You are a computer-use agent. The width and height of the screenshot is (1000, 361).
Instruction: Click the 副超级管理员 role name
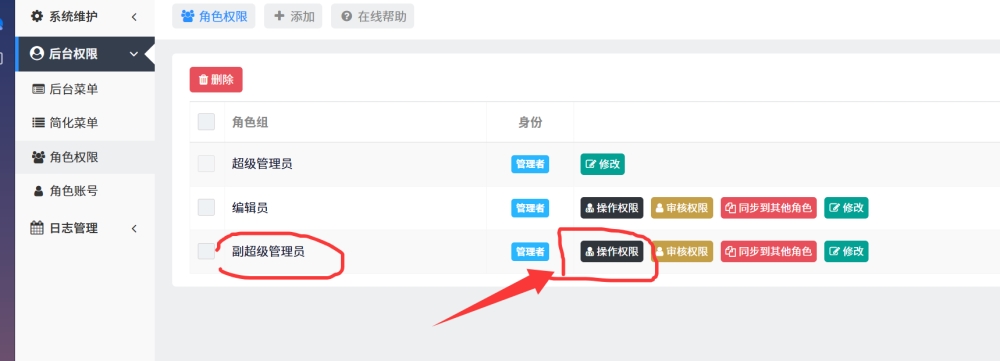268,251
